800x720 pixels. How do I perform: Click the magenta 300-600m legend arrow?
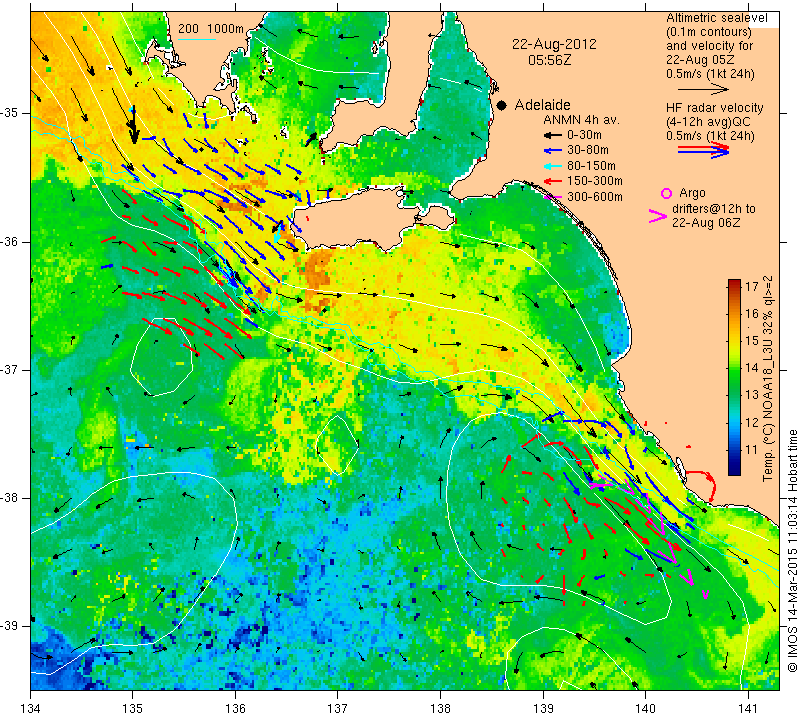[x=553, y=196]
